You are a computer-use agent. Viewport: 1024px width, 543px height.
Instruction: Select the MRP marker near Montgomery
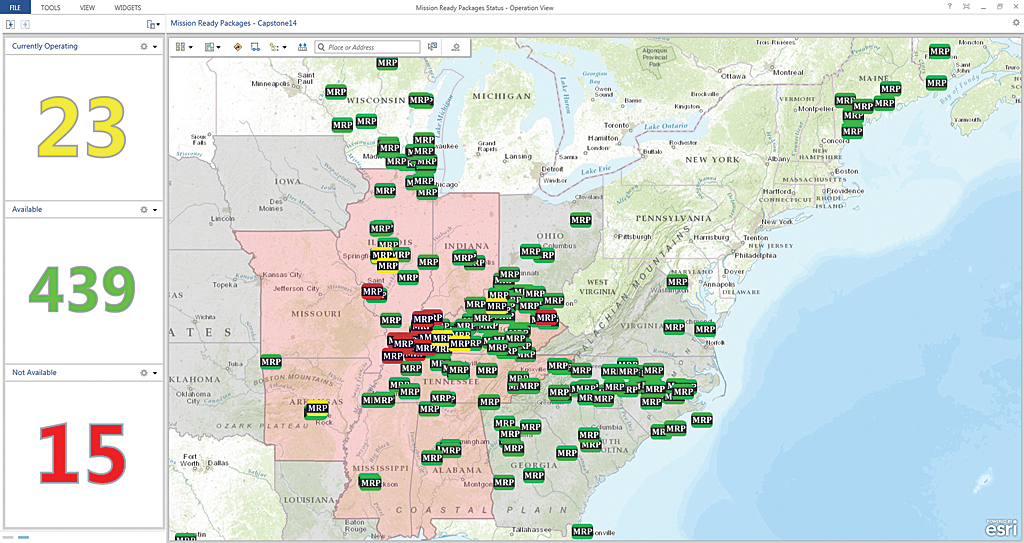[504, 483]
